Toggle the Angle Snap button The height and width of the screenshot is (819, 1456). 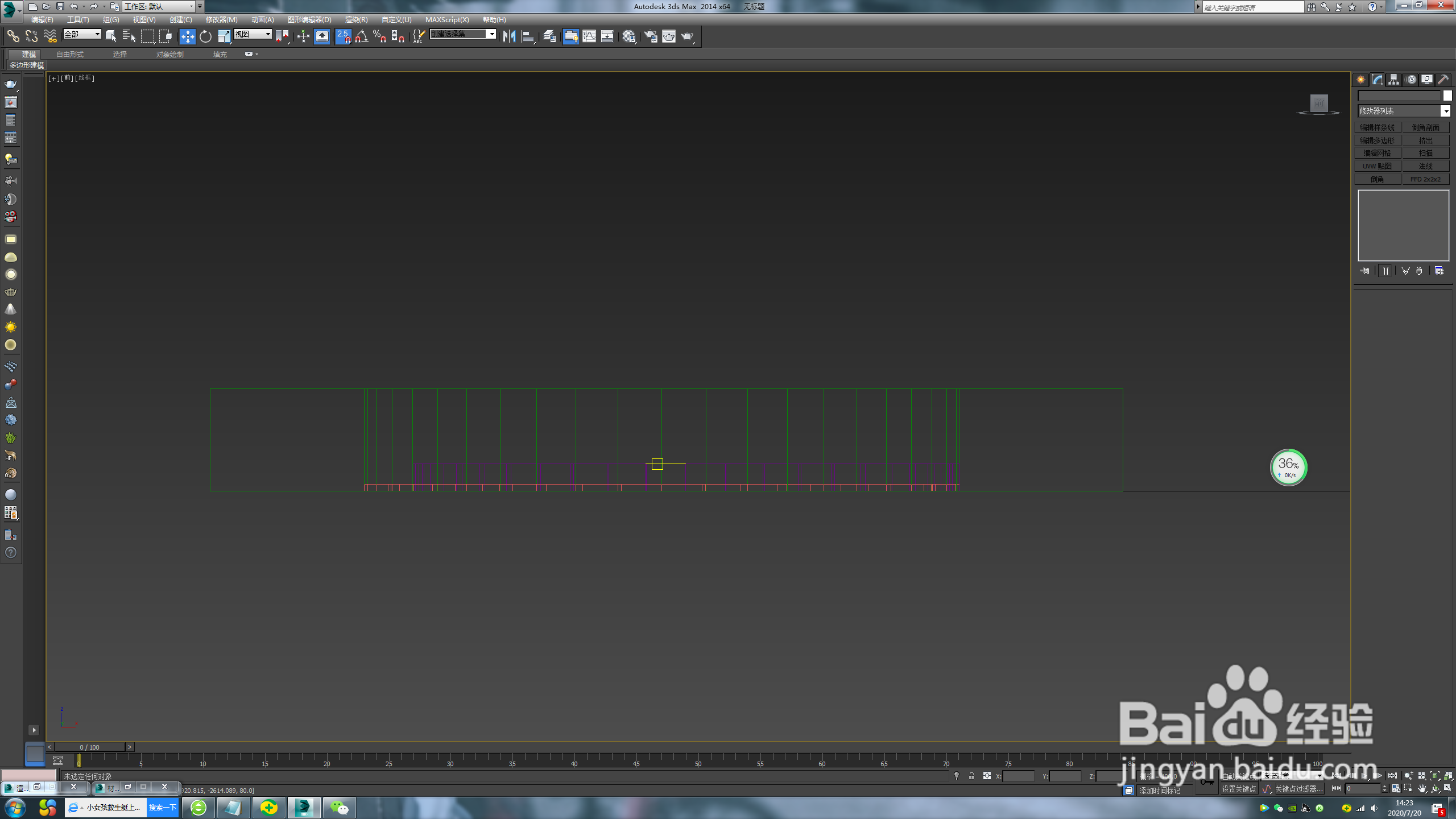pos(361,36)
